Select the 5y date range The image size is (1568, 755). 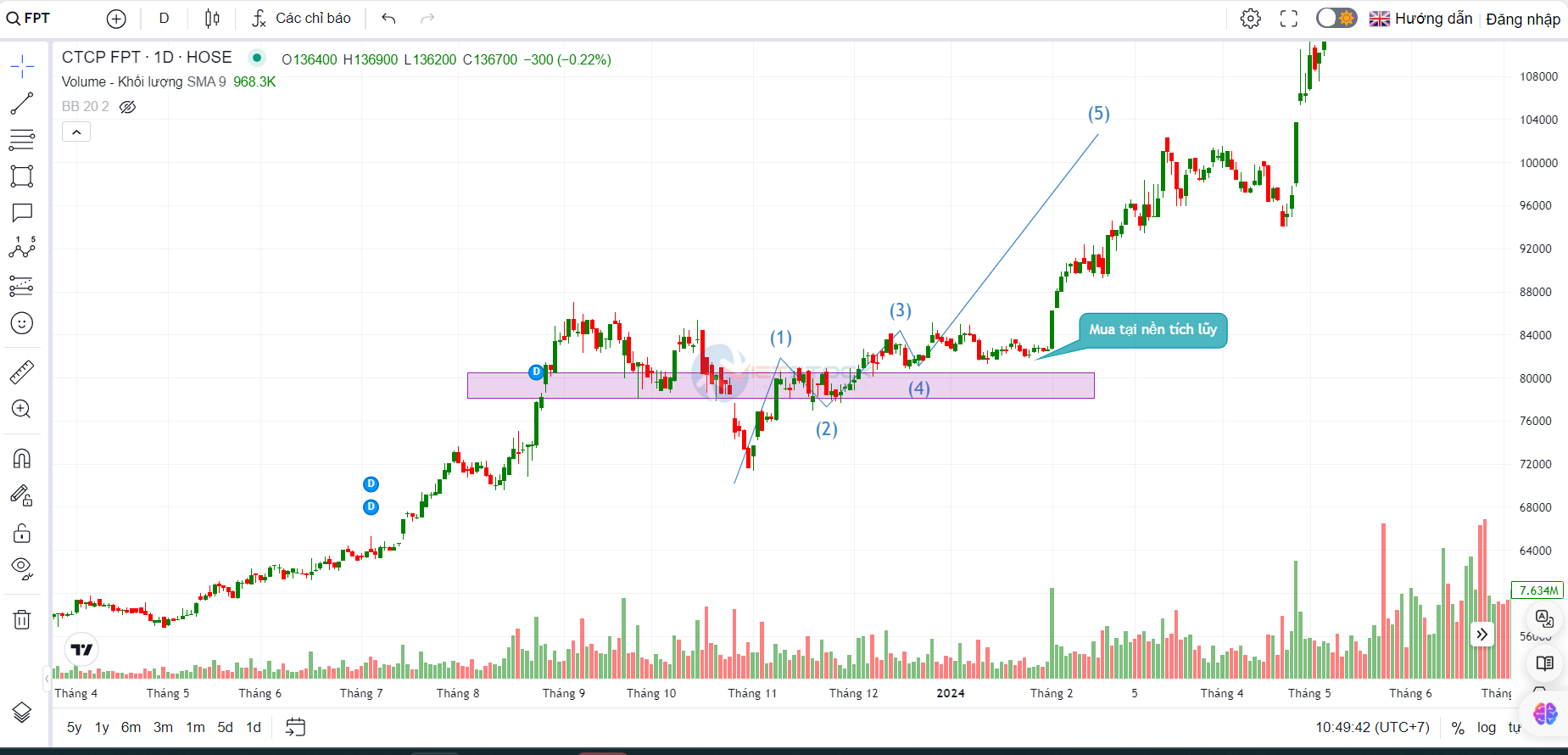(75, 727)
